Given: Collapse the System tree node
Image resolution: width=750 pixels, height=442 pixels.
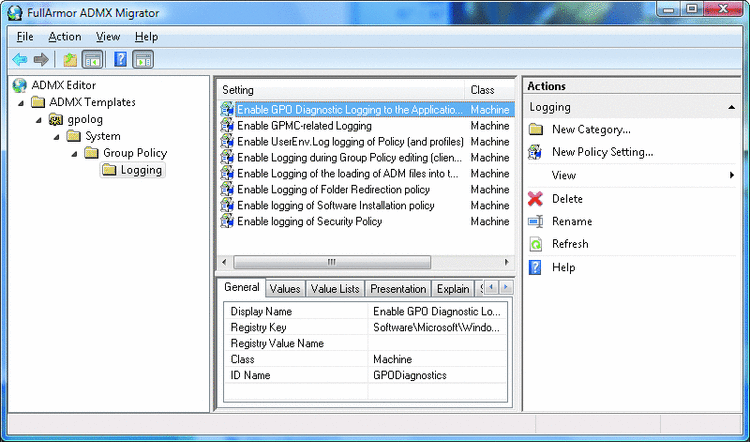Looking at the screenshot, I should click(x=57, y=137).
